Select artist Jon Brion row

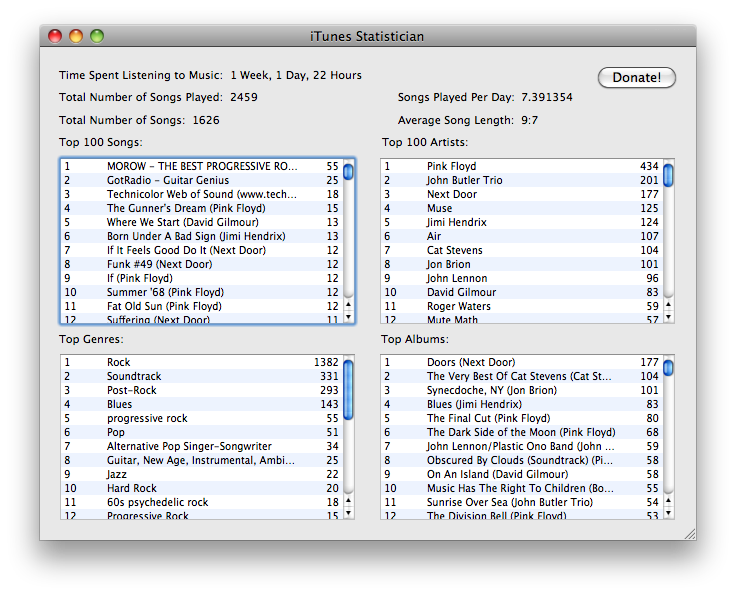tap(522, 264)
